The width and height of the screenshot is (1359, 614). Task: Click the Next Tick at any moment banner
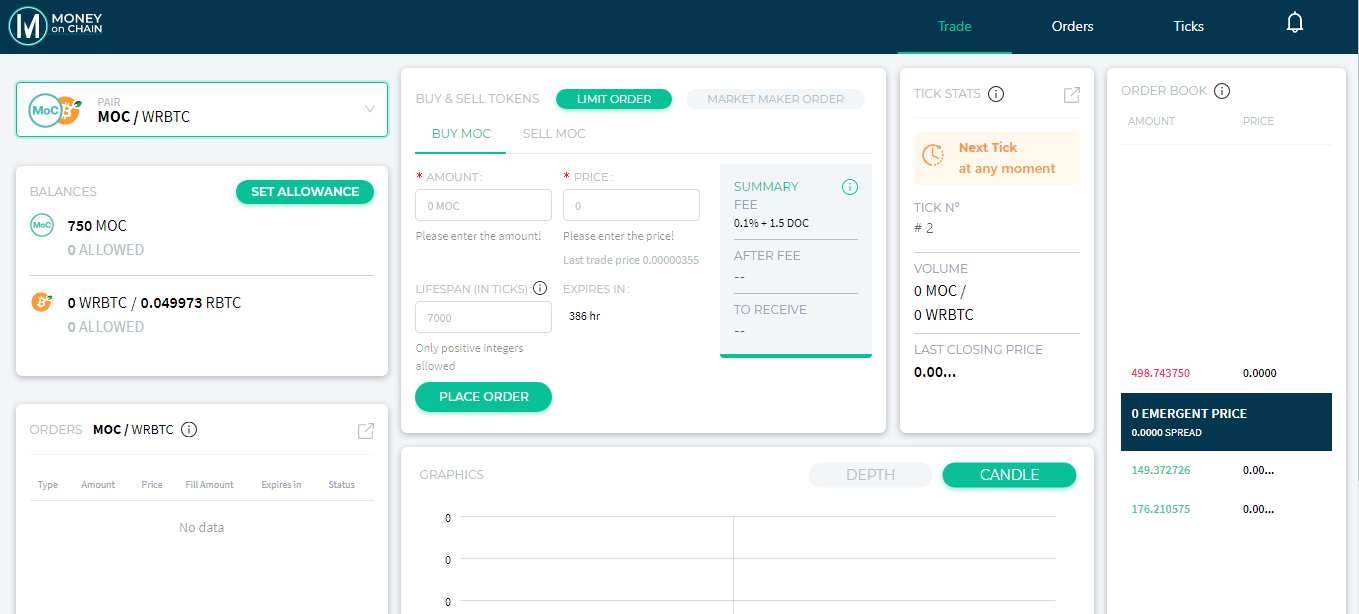[x=997, y=158]
